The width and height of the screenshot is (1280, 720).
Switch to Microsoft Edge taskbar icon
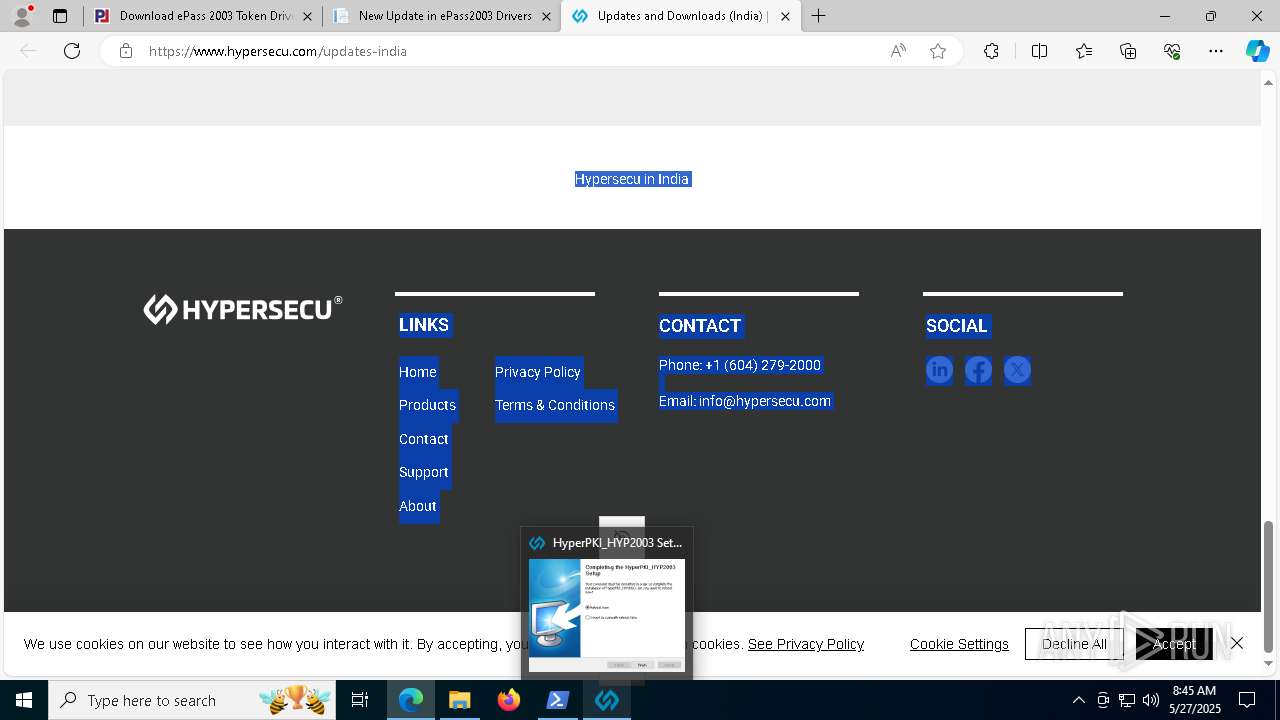click(x=411, y=700)
